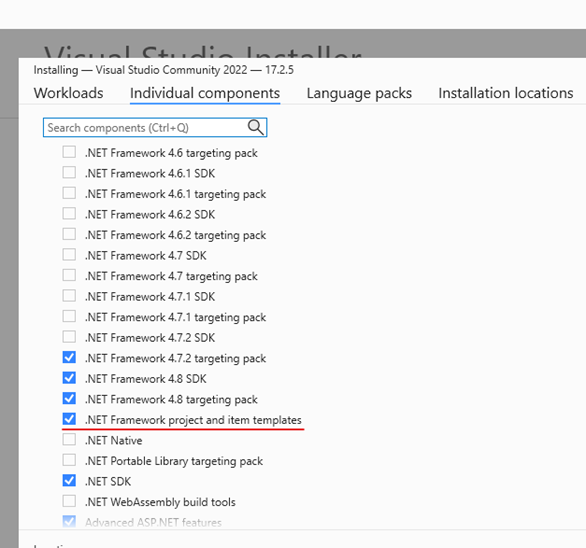
Task: Click the '.NET Native' label text
Action: pyautogui.click(x=114, y=440)
